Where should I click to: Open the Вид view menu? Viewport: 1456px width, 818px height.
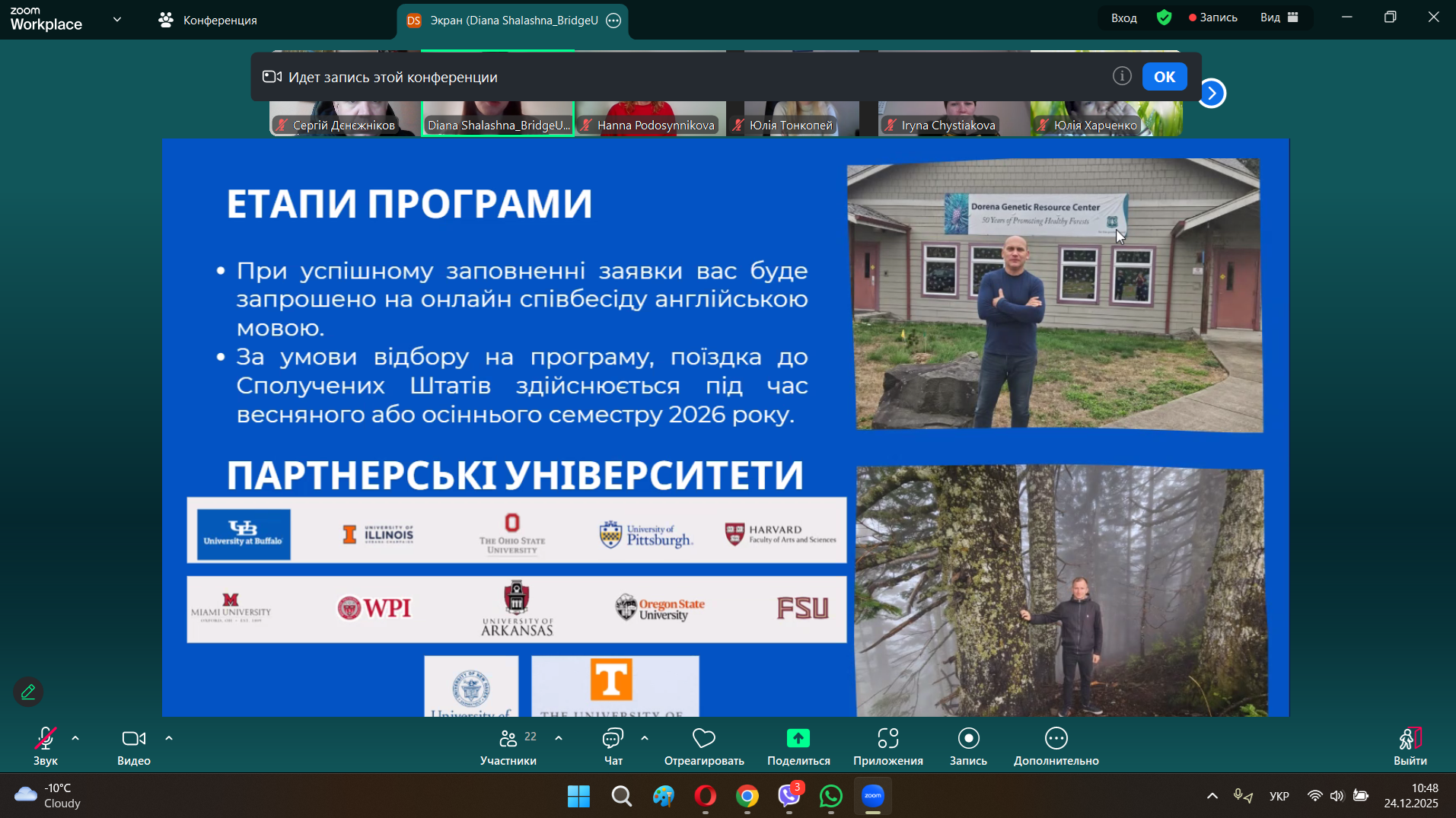pos(1279,18)
